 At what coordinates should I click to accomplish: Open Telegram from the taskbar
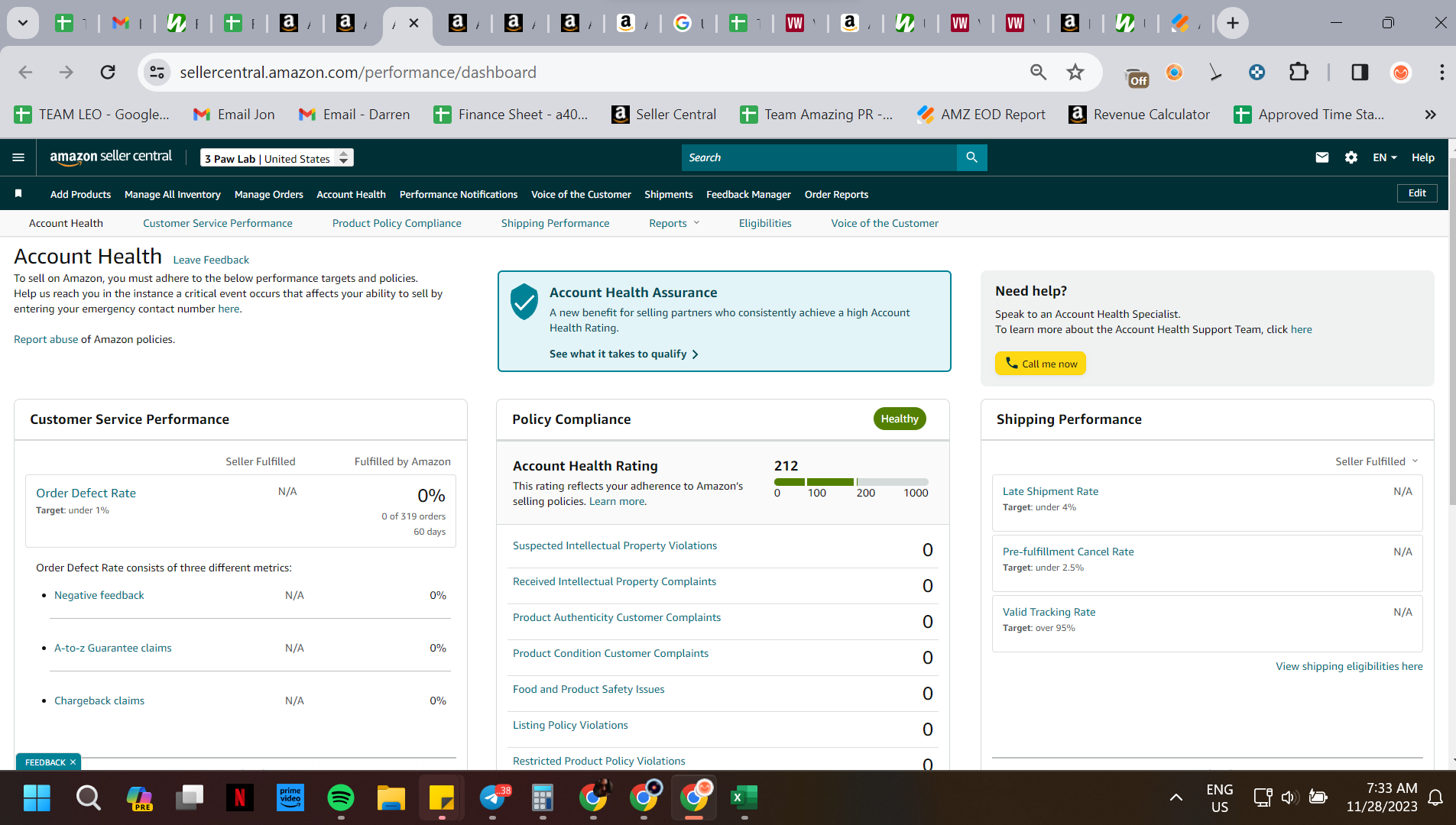(x=493, y=797)
